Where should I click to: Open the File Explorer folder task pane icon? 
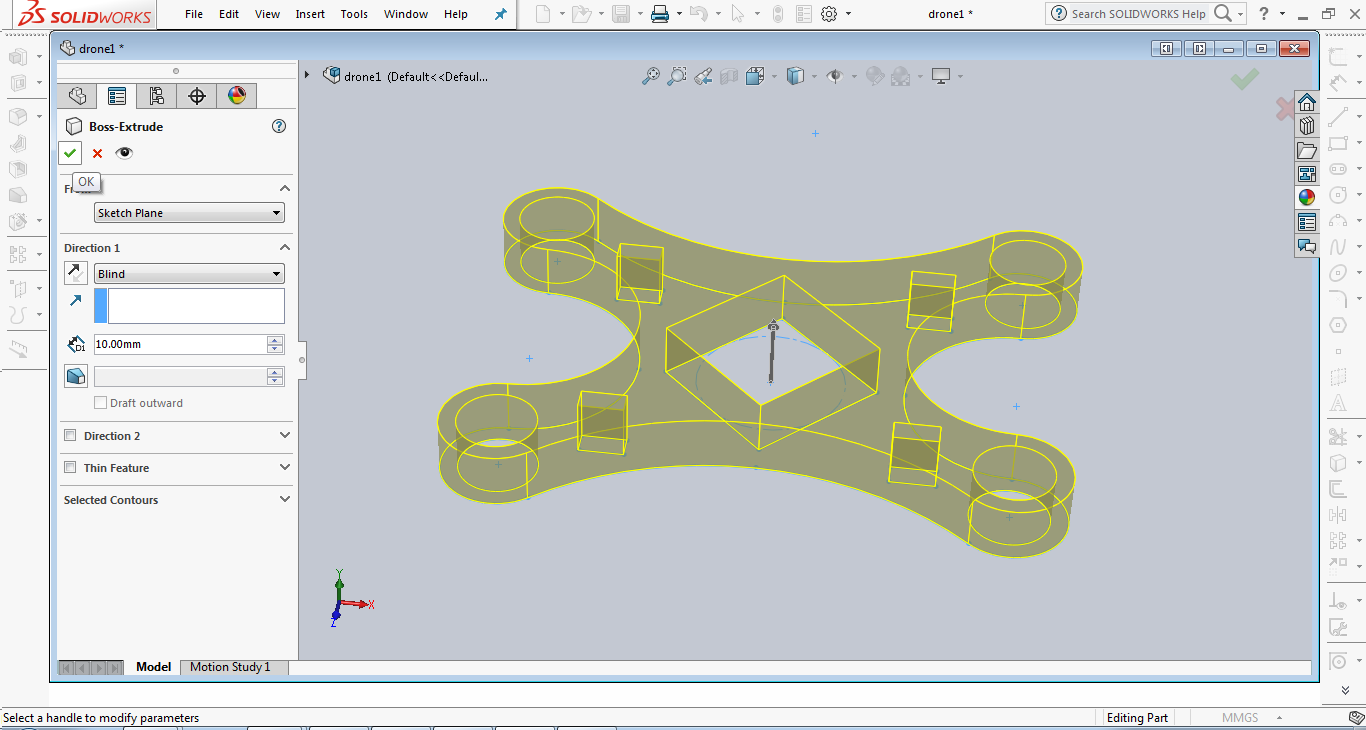1307,150
